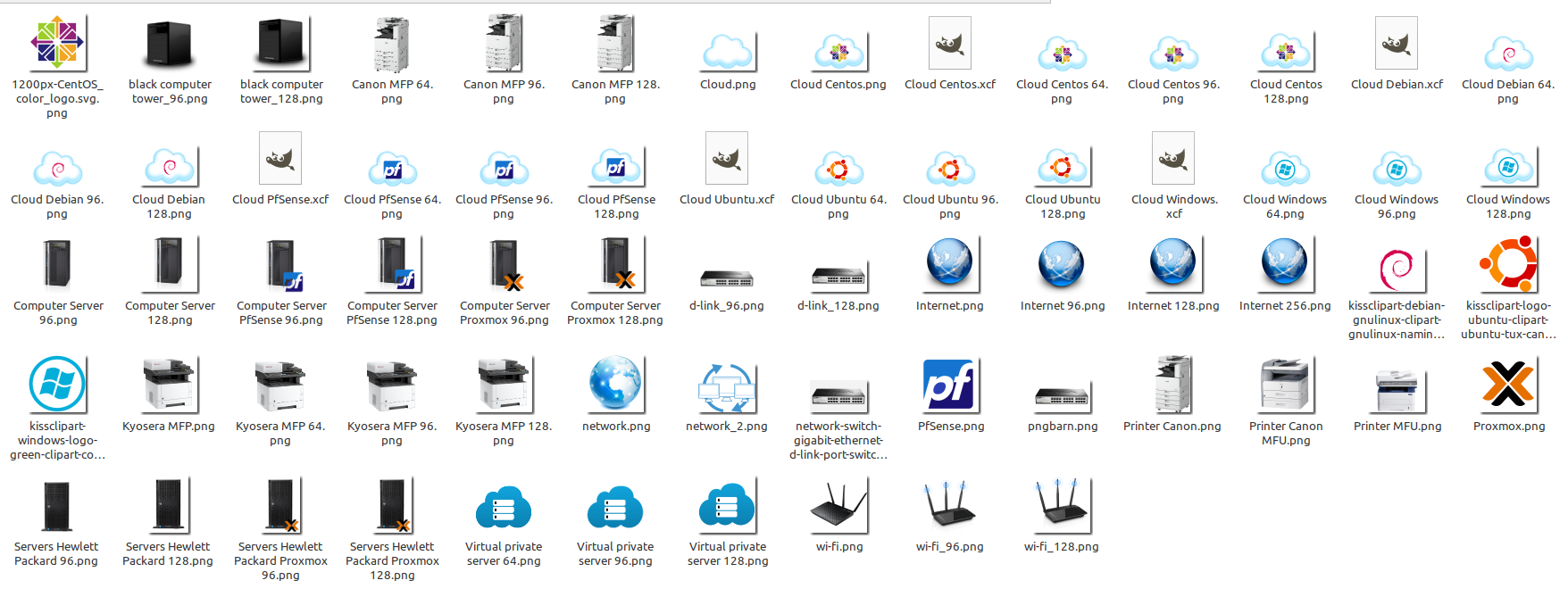
Task: Select Servers Hewlett Packard Proxmox 96.png icon
Action: [281, 506]
